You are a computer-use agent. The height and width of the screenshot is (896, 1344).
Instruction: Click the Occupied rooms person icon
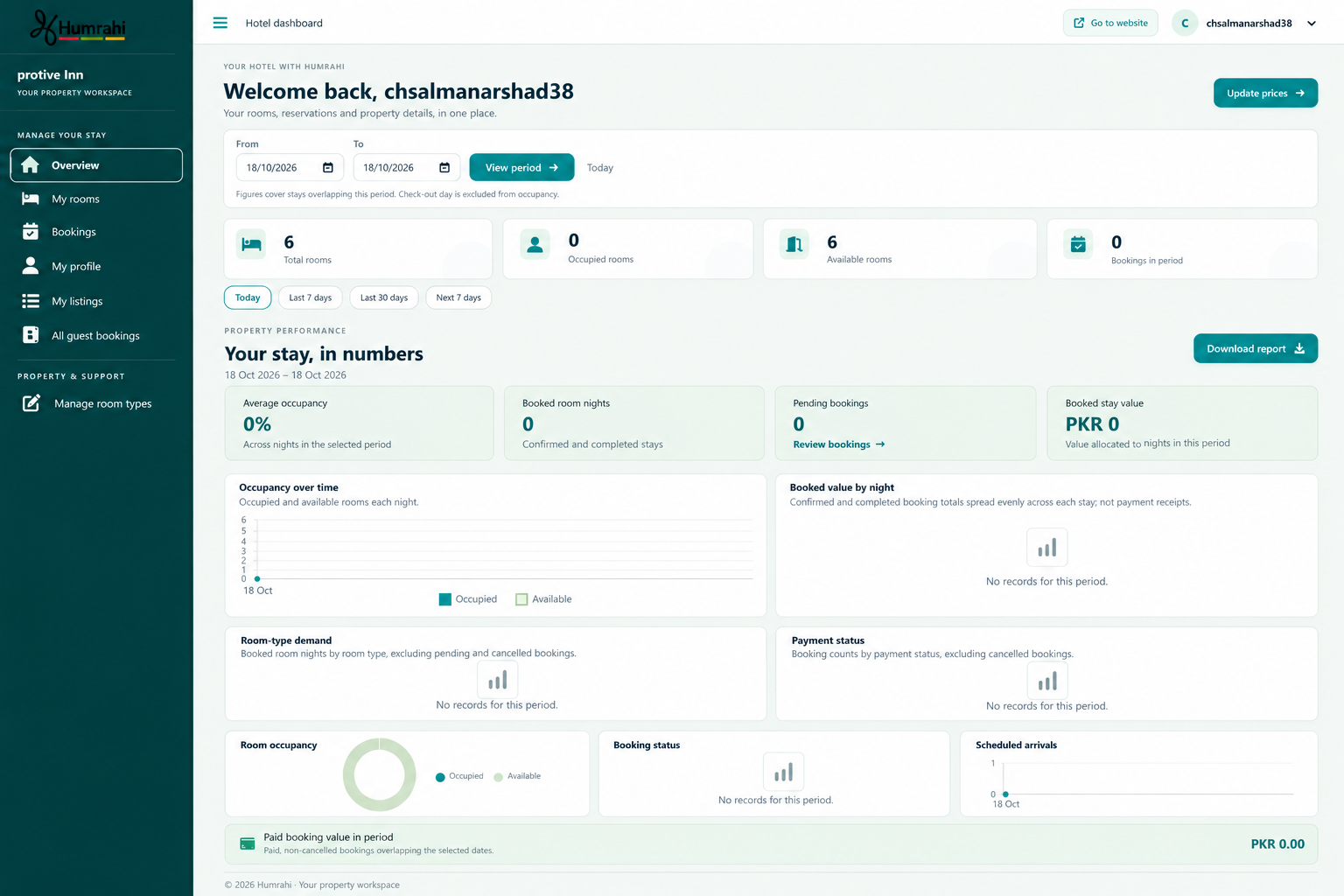point(535,245)
